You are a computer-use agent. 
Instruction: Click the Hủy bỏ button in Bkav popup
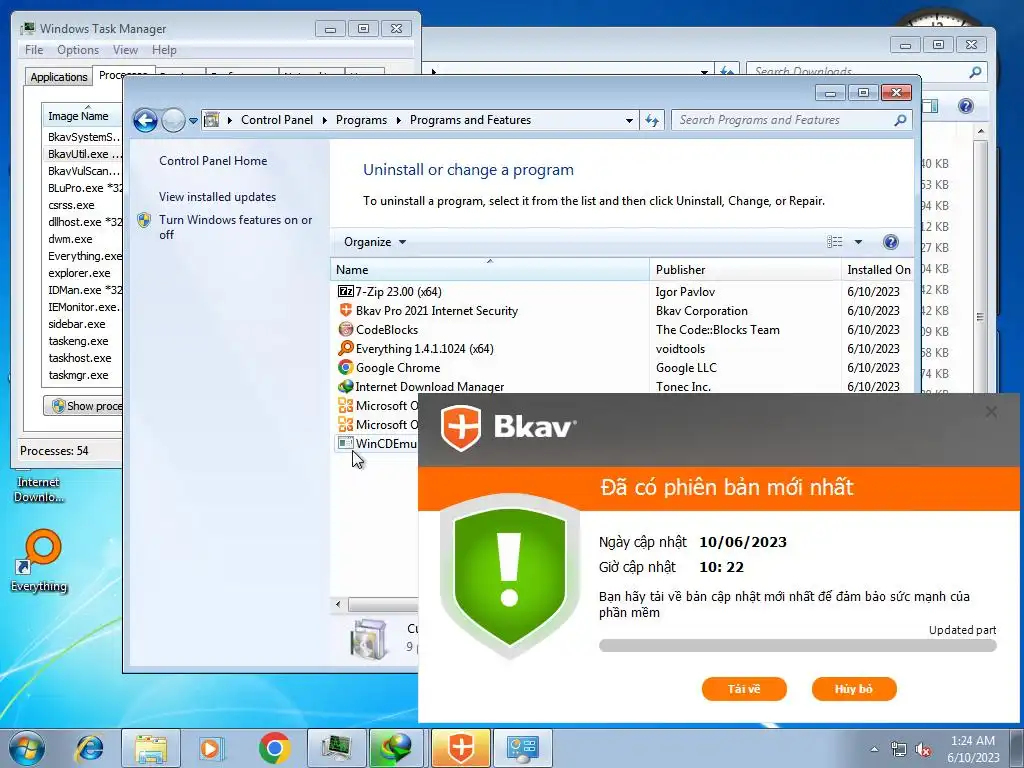854,689
